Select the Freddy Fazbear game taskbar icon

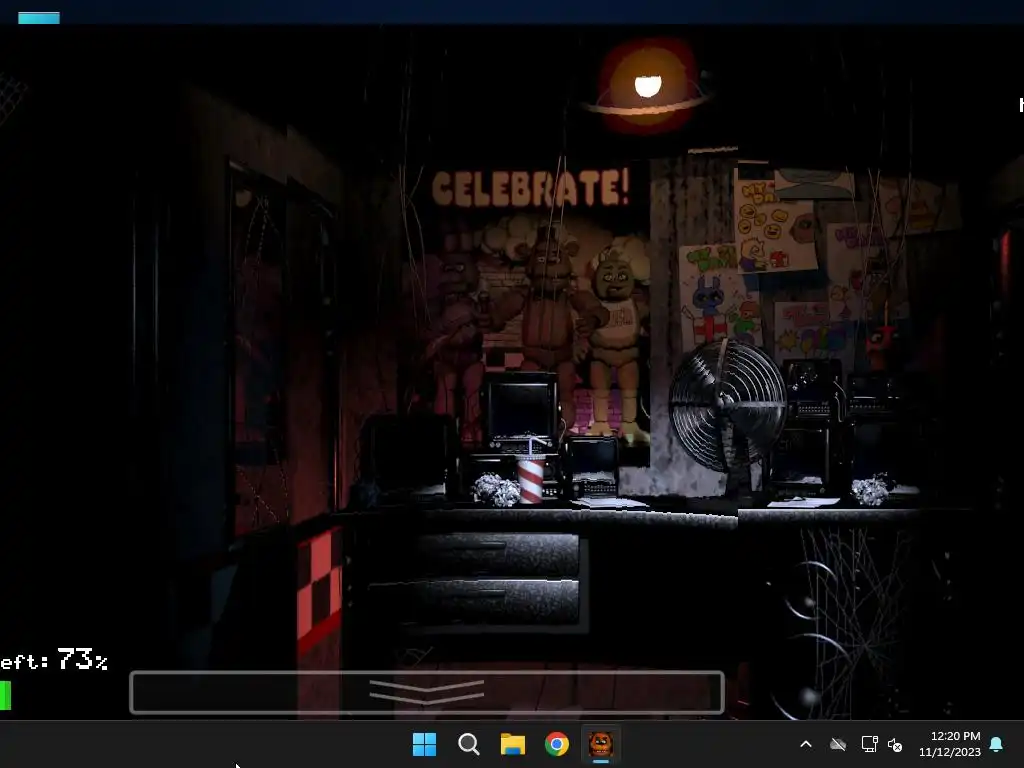[x=601, y=744]
